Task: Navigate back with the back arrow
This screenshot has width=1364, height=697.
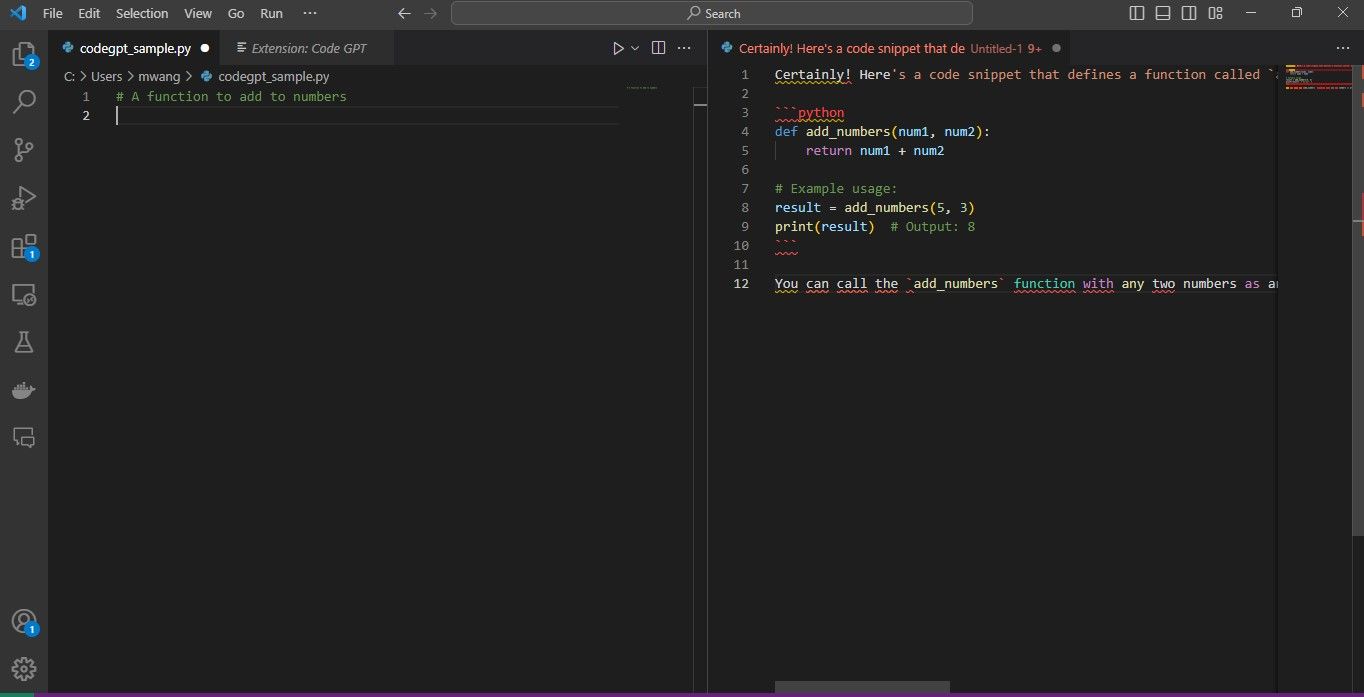Action: click(x=404, y=14)
